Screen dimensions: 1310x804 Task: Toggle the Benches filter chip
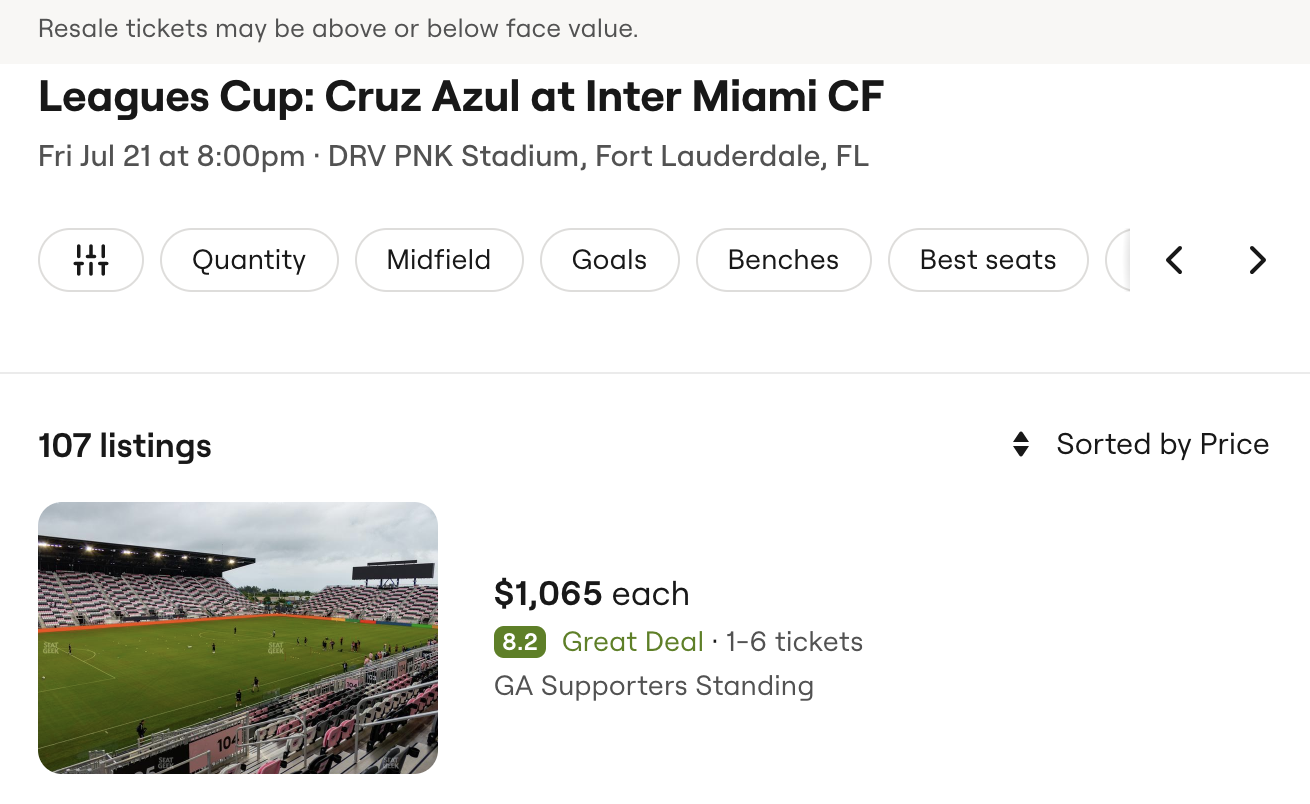[x=783, y=260]
